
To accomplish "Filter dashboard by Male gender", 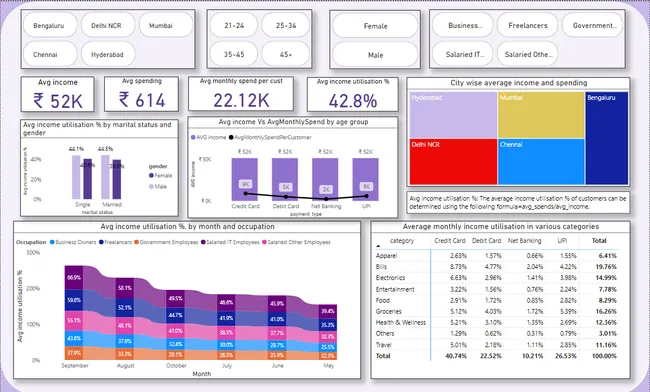I will pyautogui.click(x=375, y=55).
